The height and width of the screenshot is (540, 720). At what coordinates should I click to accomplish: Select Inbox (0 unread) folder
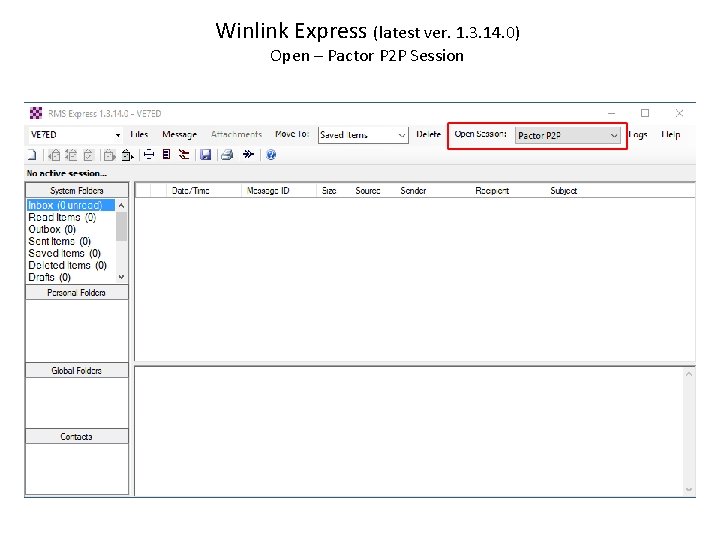pos(70,205)
